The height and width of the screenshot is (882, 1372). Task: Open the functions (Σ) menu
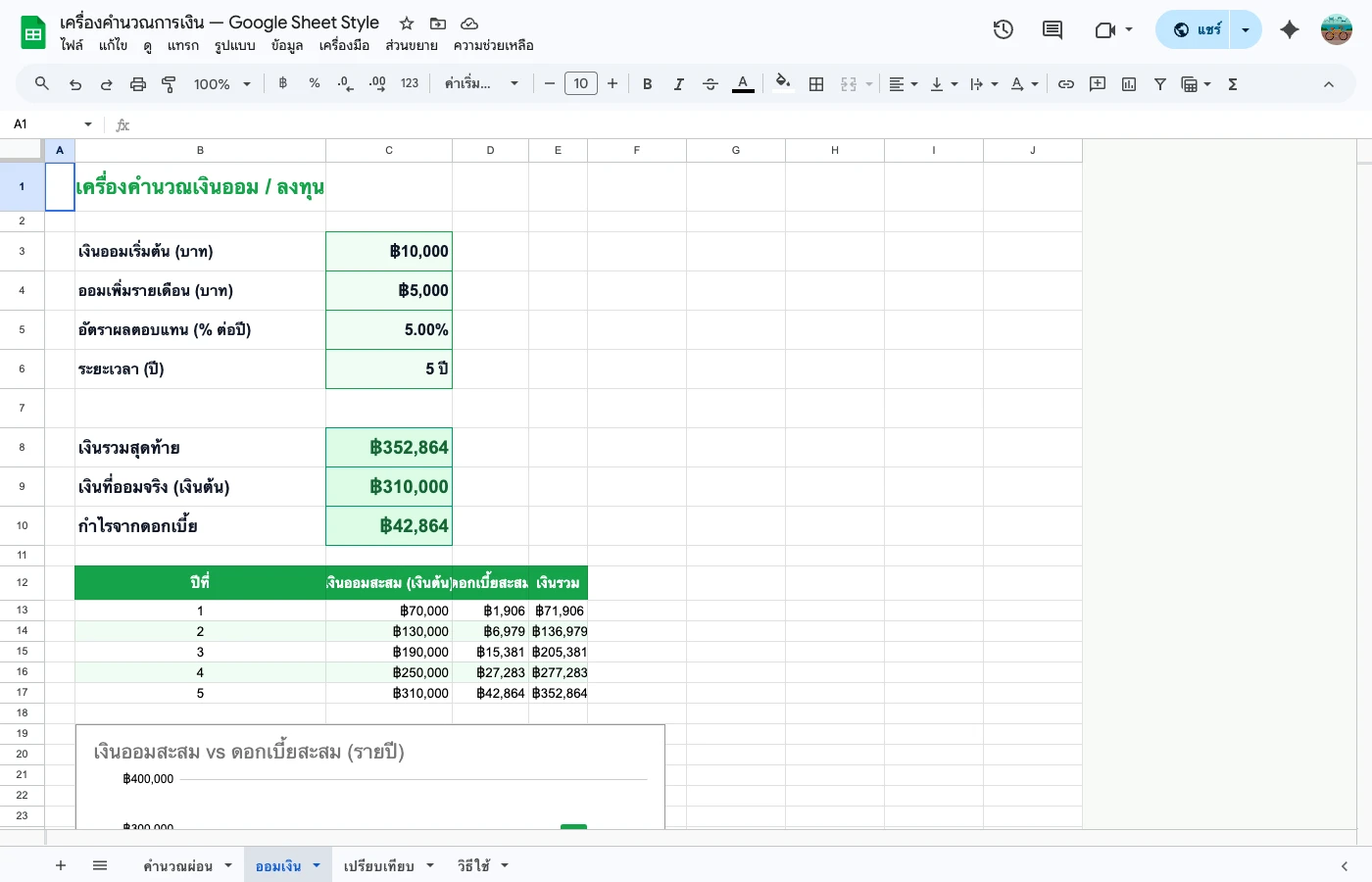(1232, 83)
